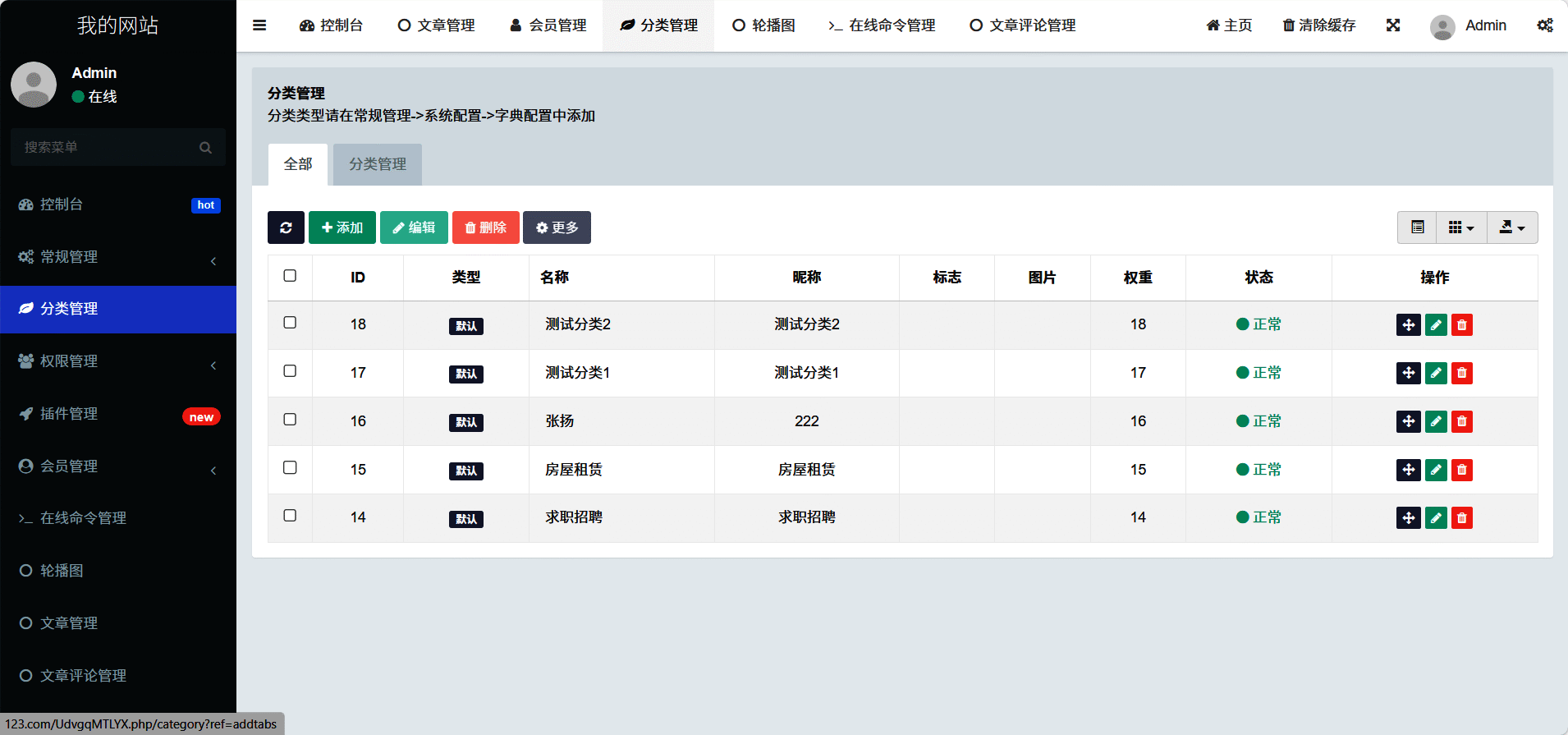Open the export data dropdown
Image resolution: width=1568 pixels, height=735 pixels.
(1511, 227)
